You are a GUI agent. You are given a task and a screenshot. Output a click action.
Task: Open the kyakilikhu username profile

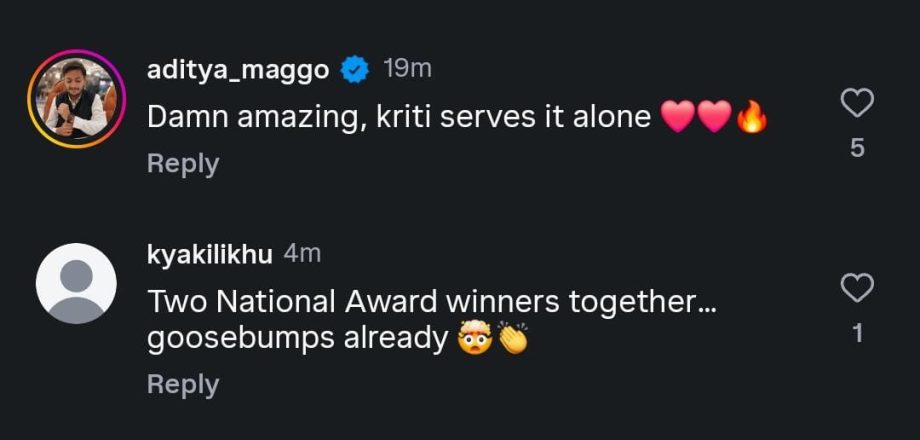point(210,254)
